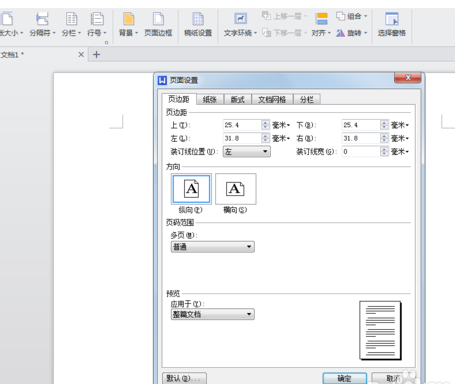The height and width of the screenshot is (384, 455).
Task: Click the 取消 cancel button
Action: tap(393, 378)
